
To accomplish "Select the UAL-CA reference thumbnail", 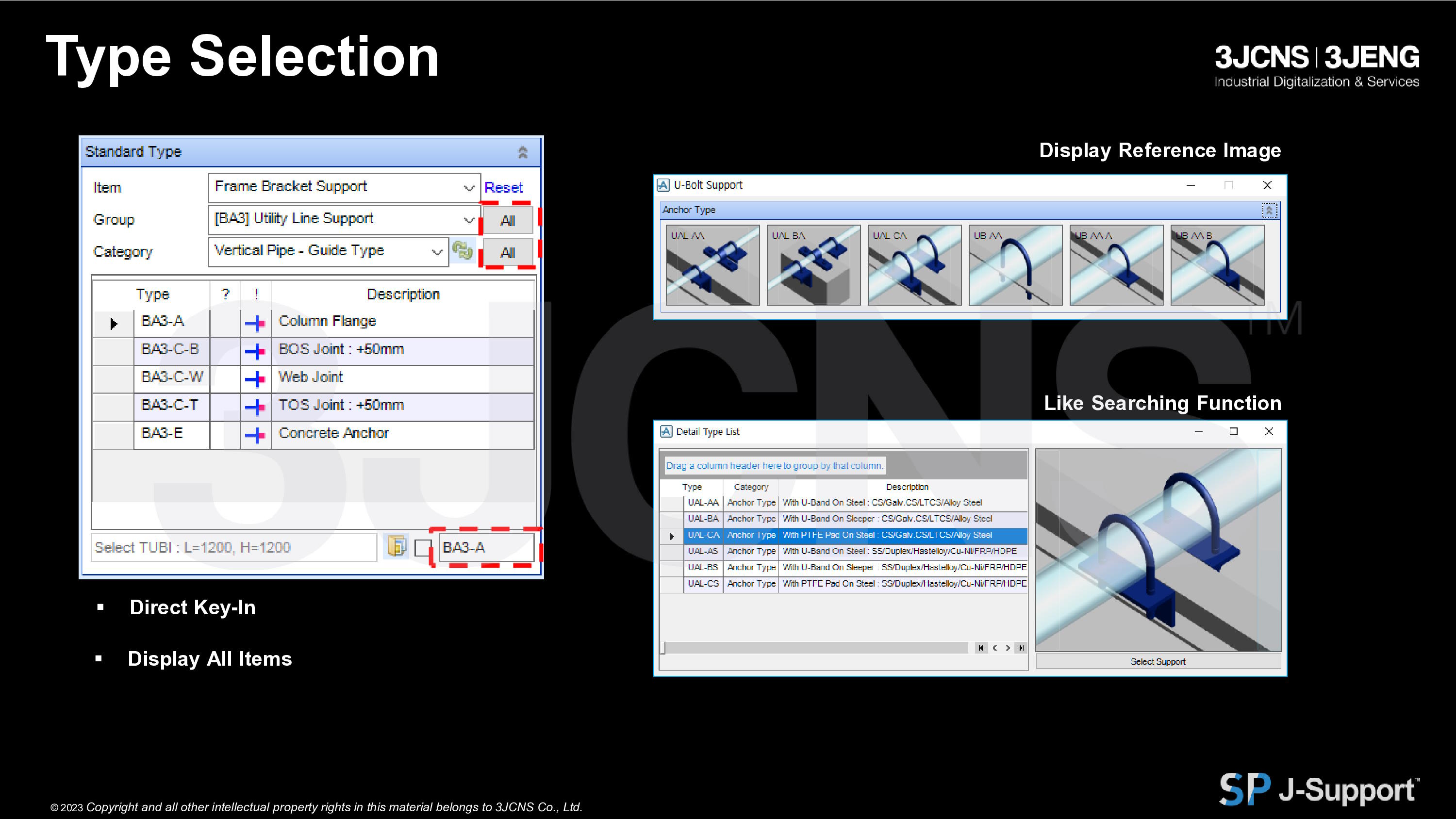I will [x=914, y=265].
